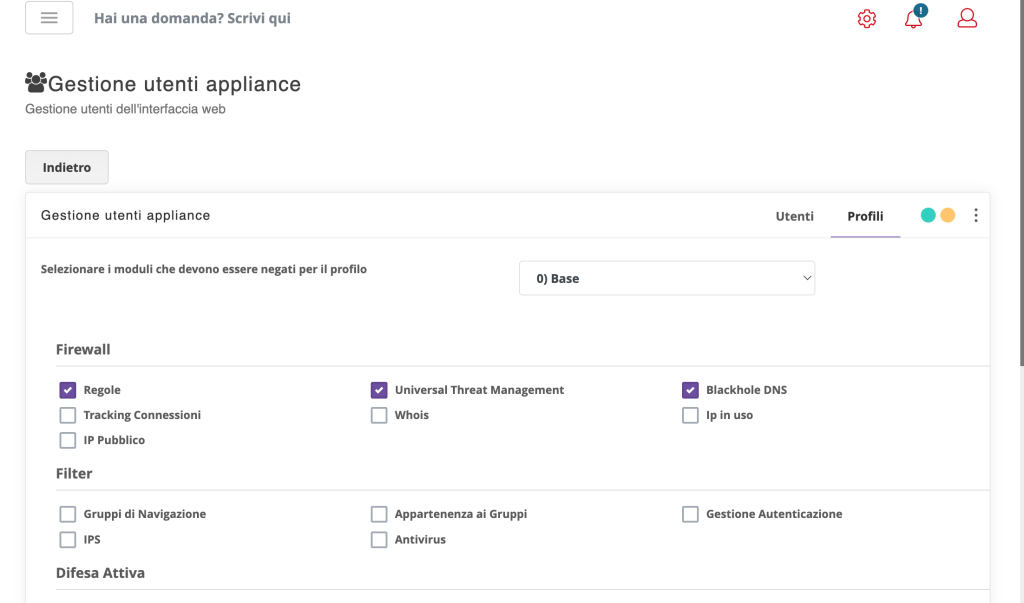Open the user account icon

(965, 18)
